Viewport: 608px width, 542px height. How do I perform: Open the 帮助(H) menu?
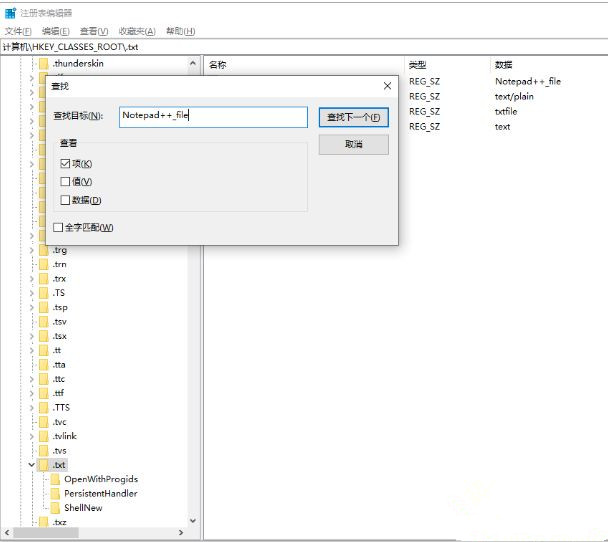[180, 31]
